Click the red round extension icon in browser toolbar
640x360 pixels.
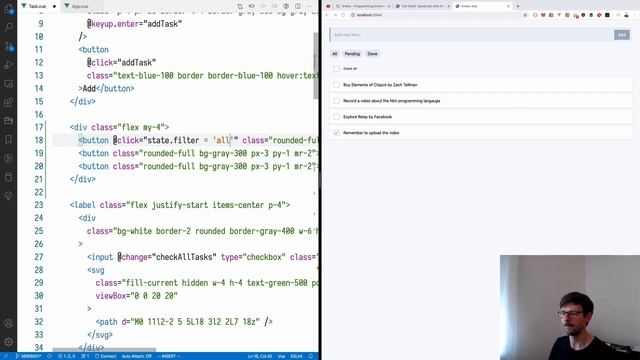(599, 15)
